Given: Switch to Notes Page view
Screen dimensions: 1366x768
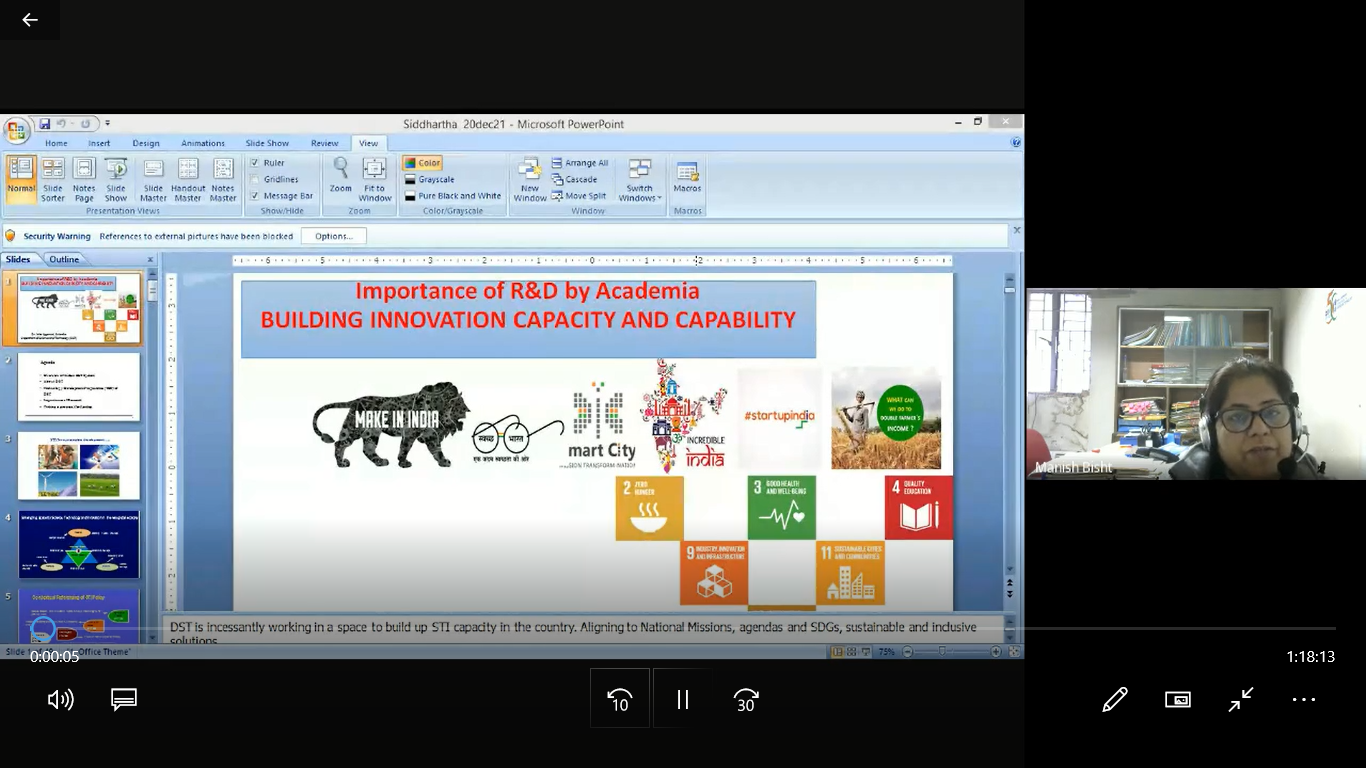Looking at the screenshot, I should (84, 180).
